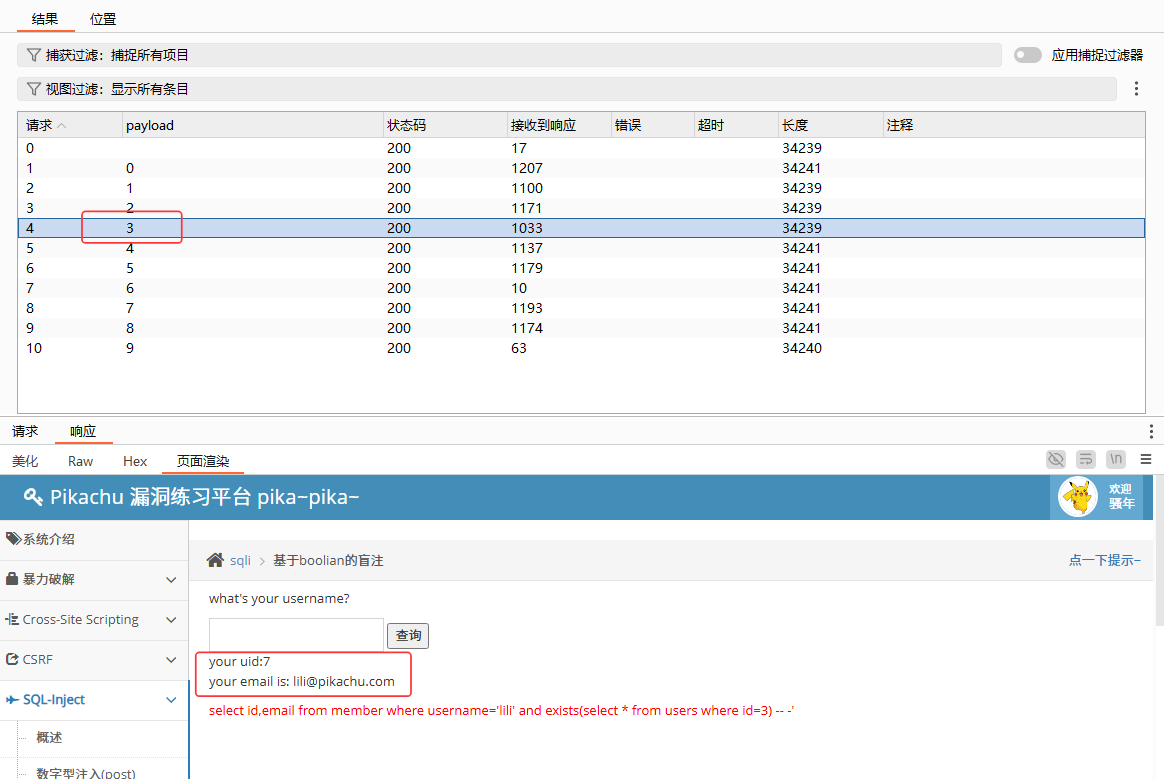The width and height of the screenshot is (1164, 779).
Task: Click the capture filter funnel icon
Action: tap(33, 55)
